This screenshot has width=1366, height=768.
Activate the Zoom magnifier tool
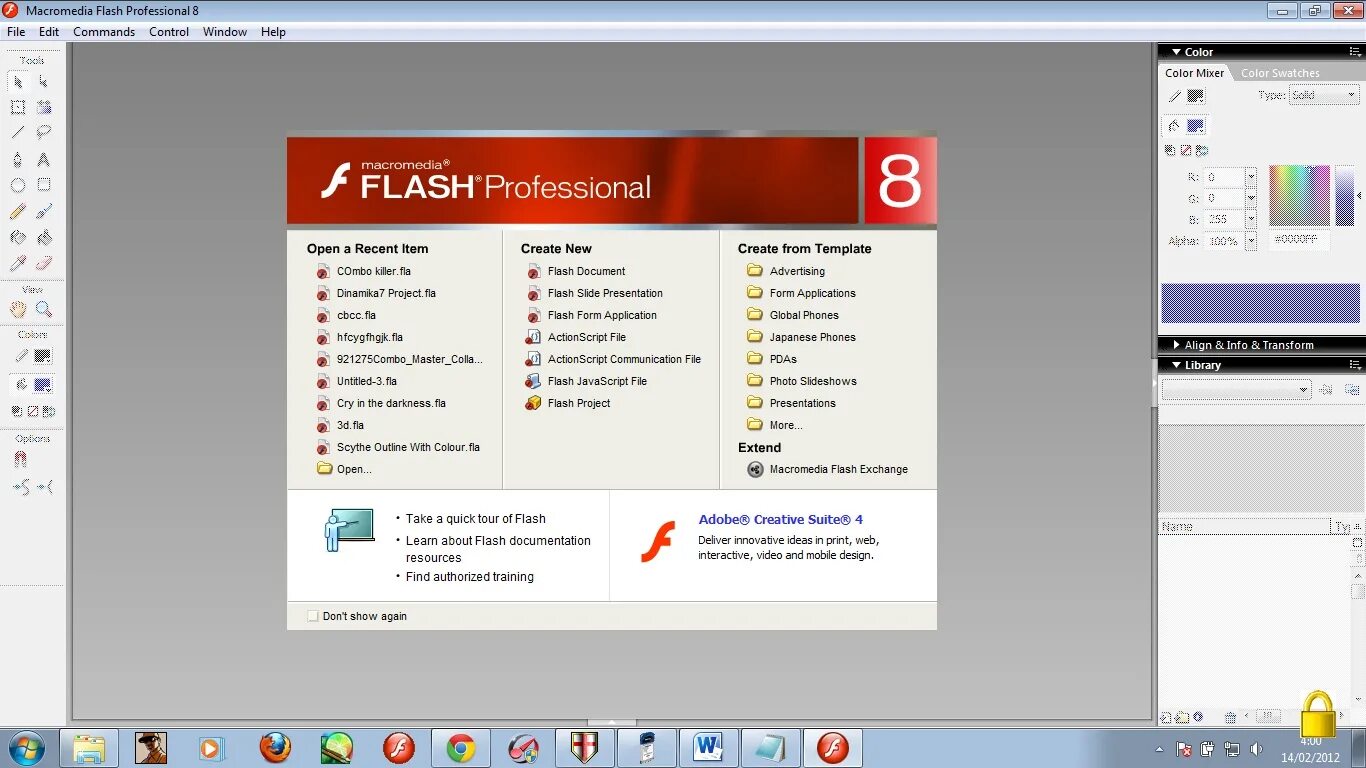point(44,310)
